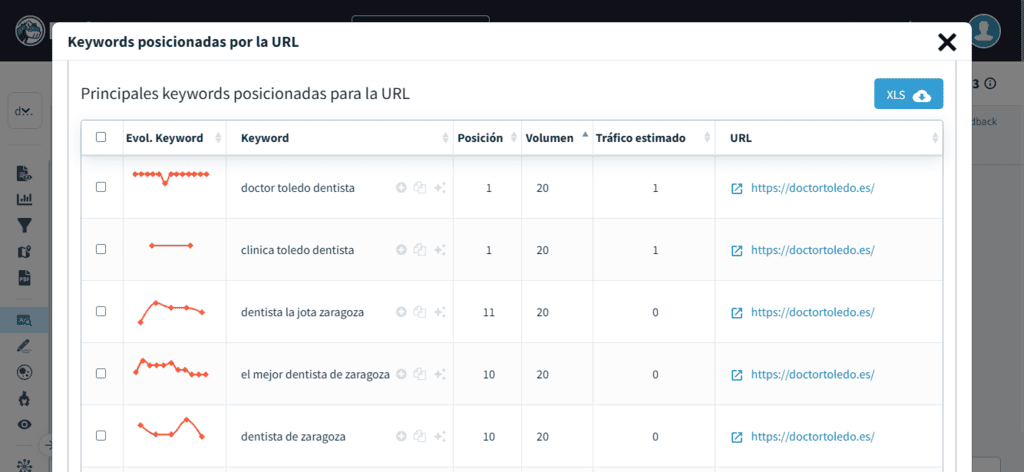Select the keyword text 'el mejor dentista de zaragoza'
The image size is (1024, 472).
click(315, 375)
